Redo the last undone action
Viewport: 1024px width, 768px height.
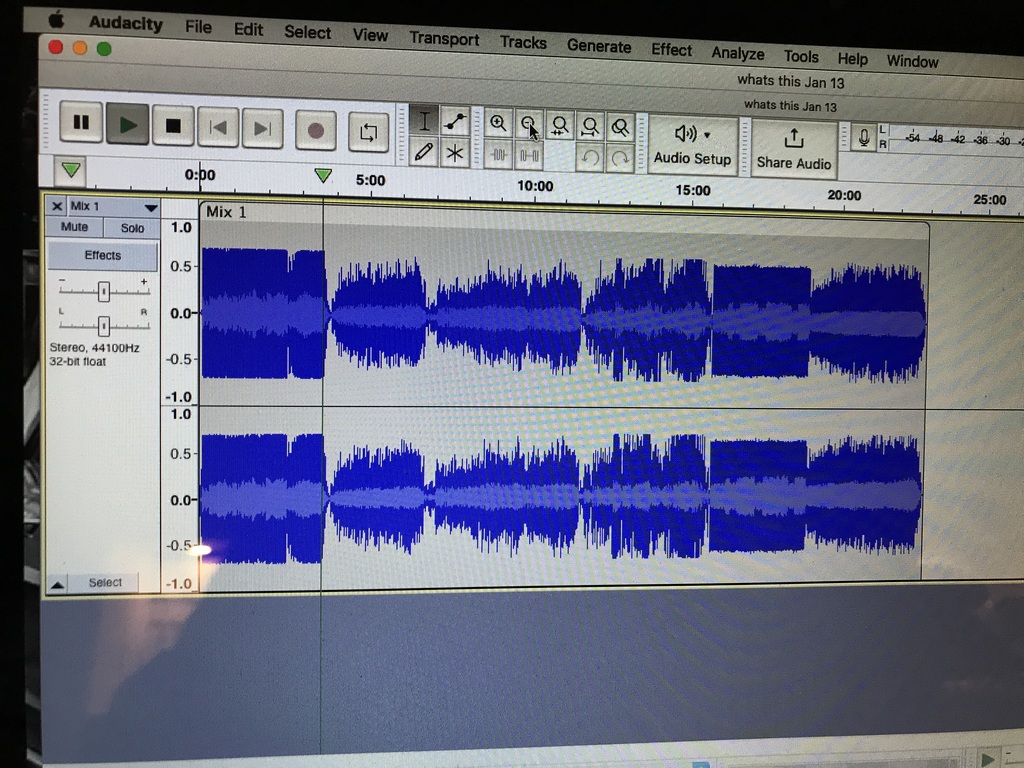click(x=620, y=160)
